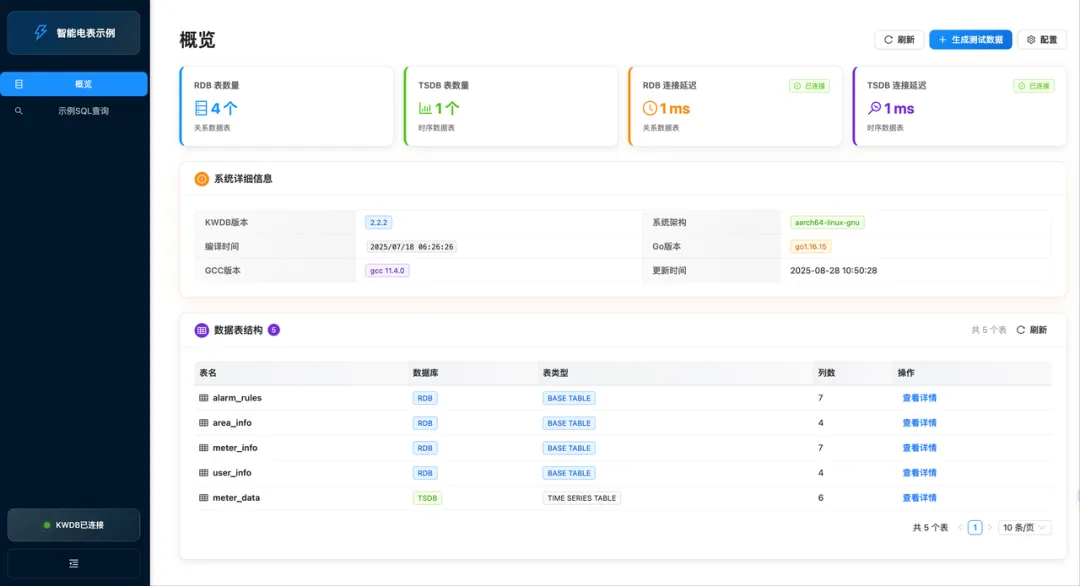The image size is (1080, 586).
Task: Click 刷新 button in the page header
Action: click(899, 40)
